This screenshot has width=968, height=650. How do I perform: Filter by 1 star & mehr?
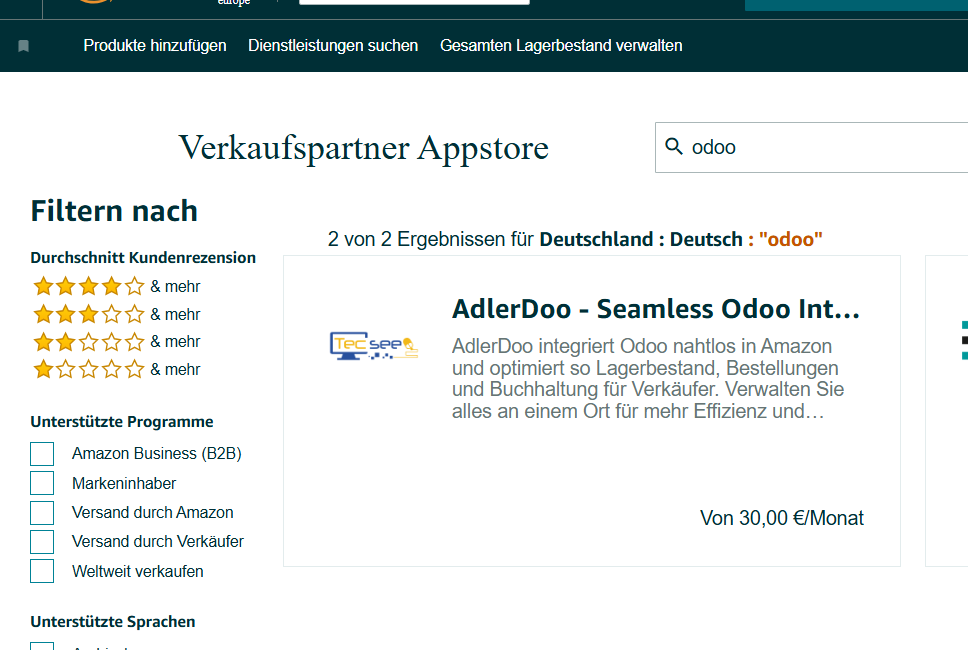[x=116, y=370]
